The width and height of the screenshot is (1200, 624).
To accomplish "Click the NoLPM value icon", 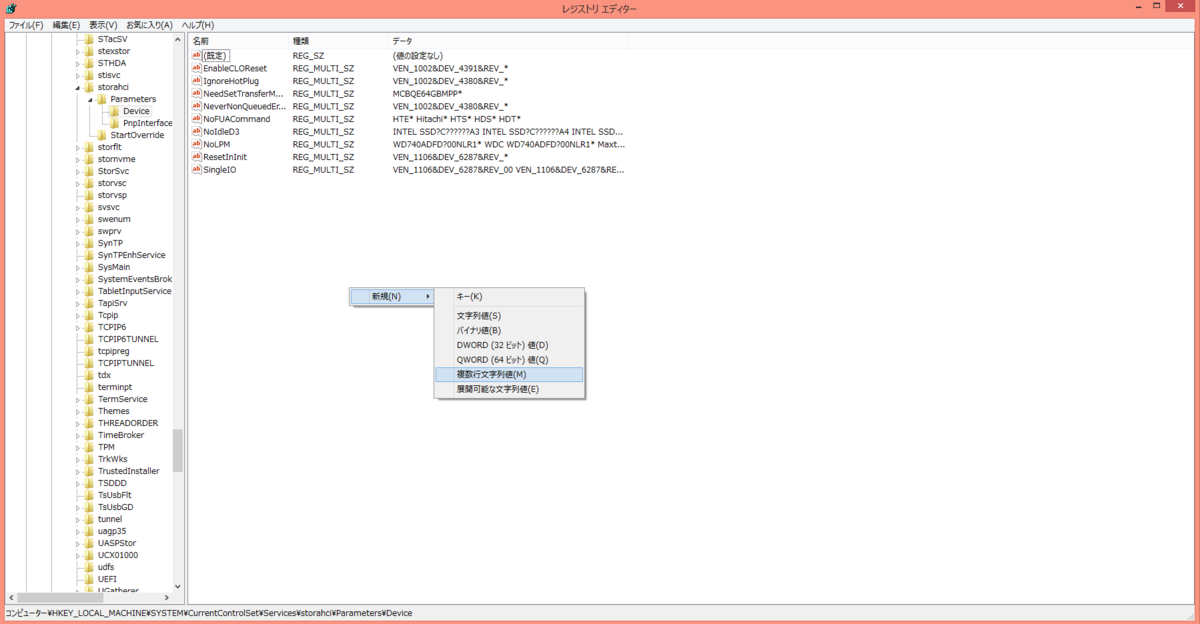I will tap(197, 144).
